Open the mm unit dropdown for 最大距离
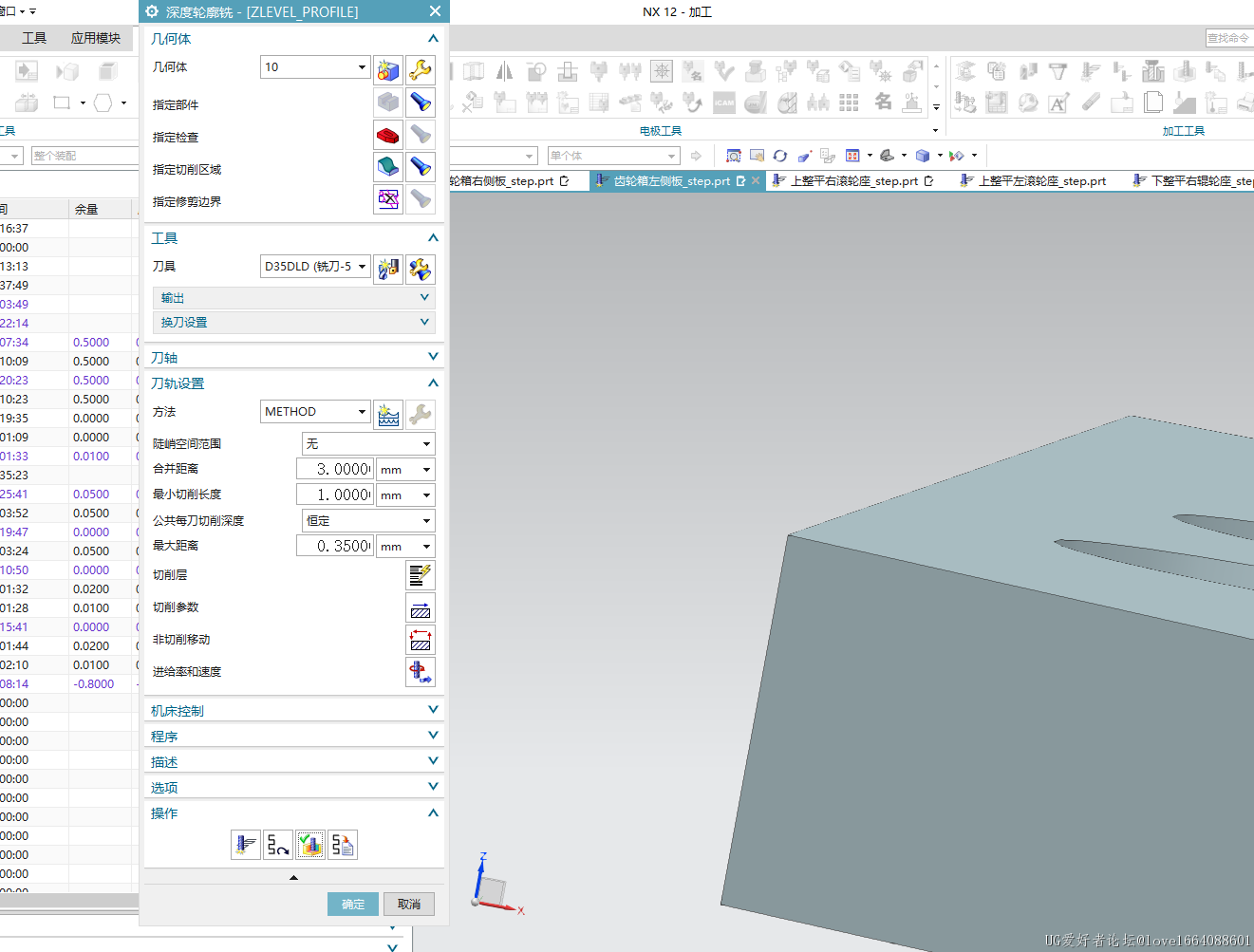The width and height of the screenshot is (1254, 952). 405,546
